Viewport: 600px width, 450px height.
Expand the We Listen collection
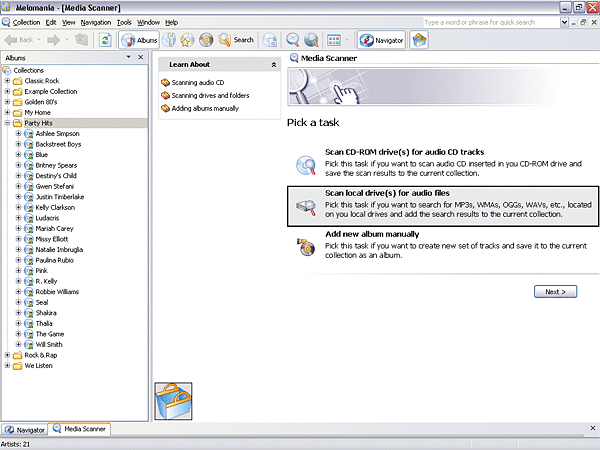click(7, 365)
